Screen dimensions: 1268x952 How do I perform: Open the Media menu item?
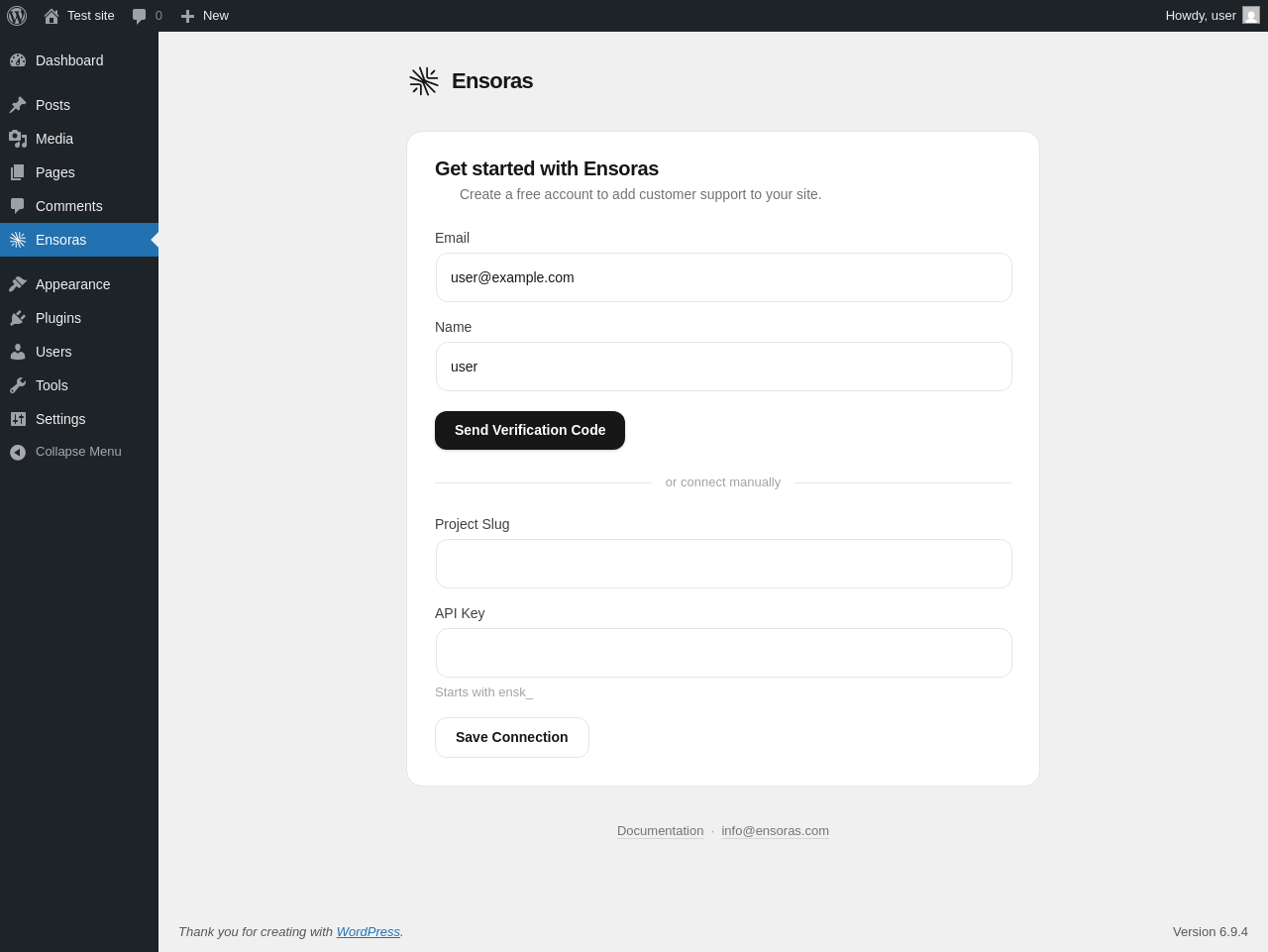coord(54,139)
